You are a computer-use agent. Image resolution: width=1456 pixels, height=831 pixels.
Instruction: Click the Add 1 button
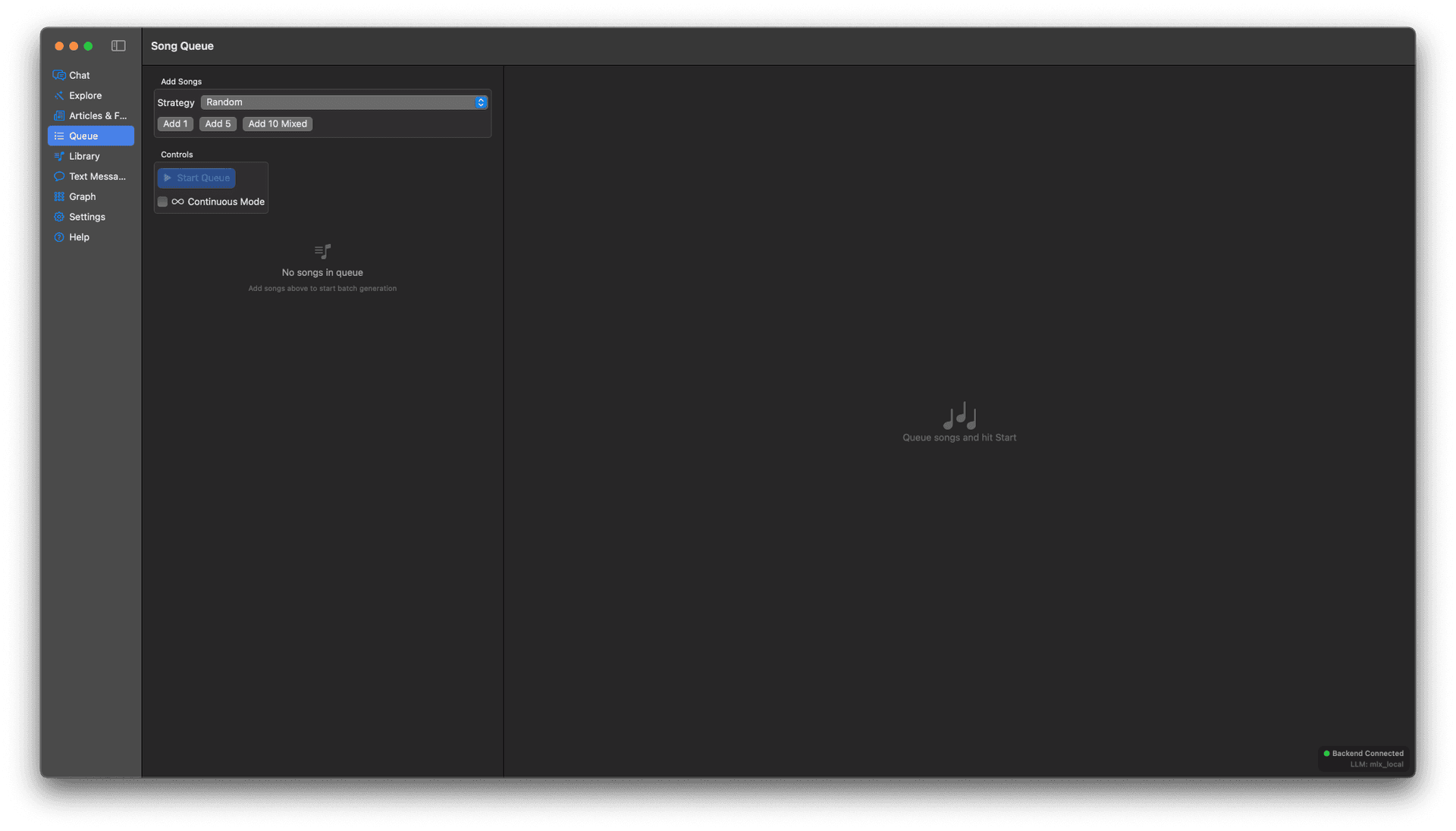[x=175, y=124]
